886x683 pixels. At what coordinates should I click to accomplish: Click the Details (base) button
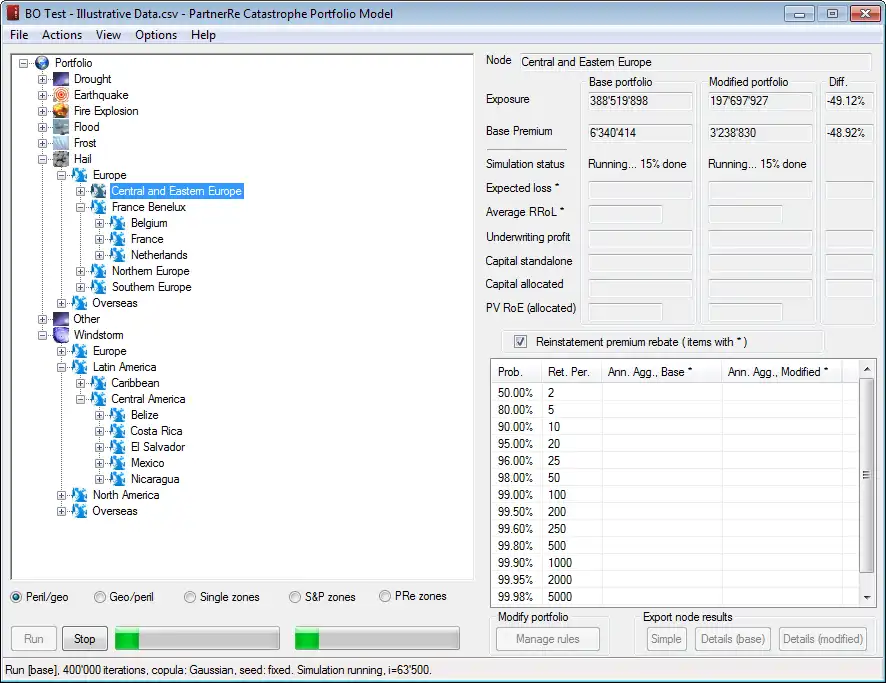(x=733, y=639)
